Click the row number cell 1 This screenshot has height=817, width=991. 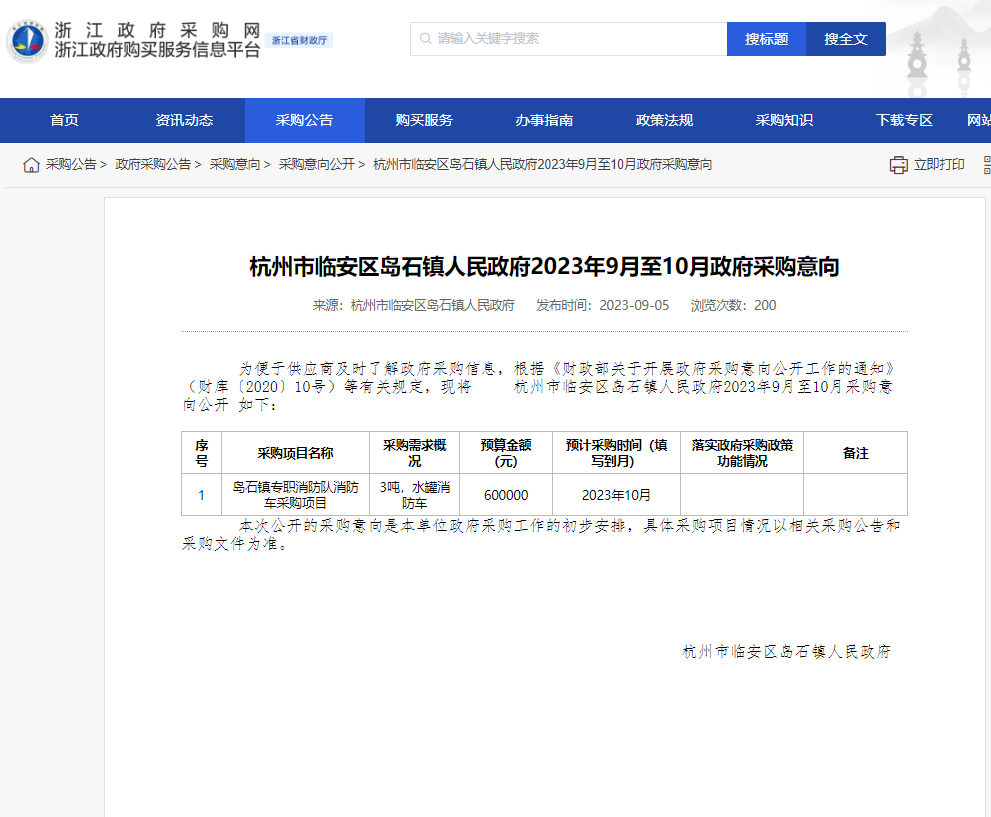tap(202, 495)
